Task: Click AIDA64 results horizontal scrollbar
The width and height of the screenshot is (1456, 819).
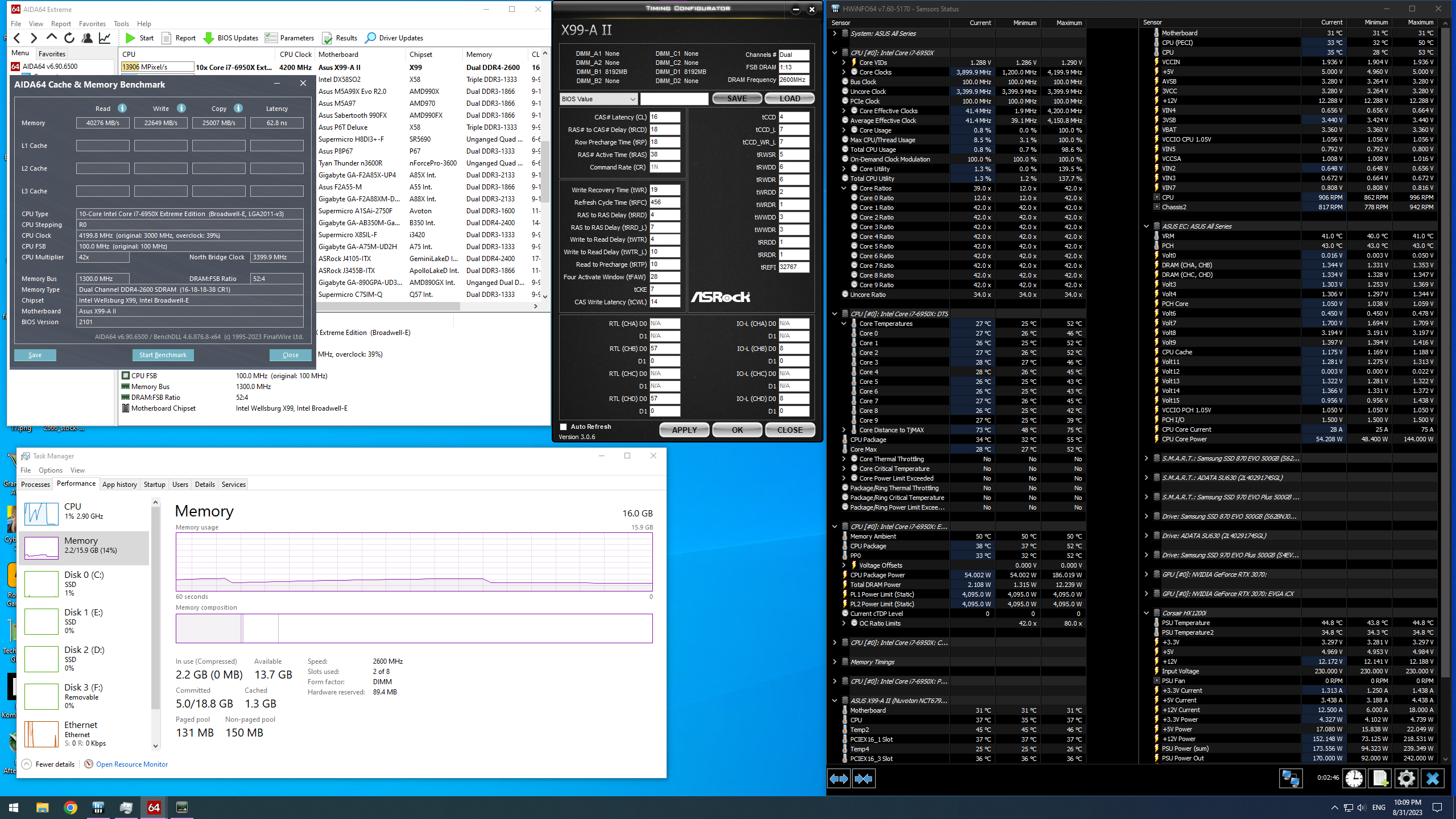Action: pyautogui.click(x=387, y=306)
